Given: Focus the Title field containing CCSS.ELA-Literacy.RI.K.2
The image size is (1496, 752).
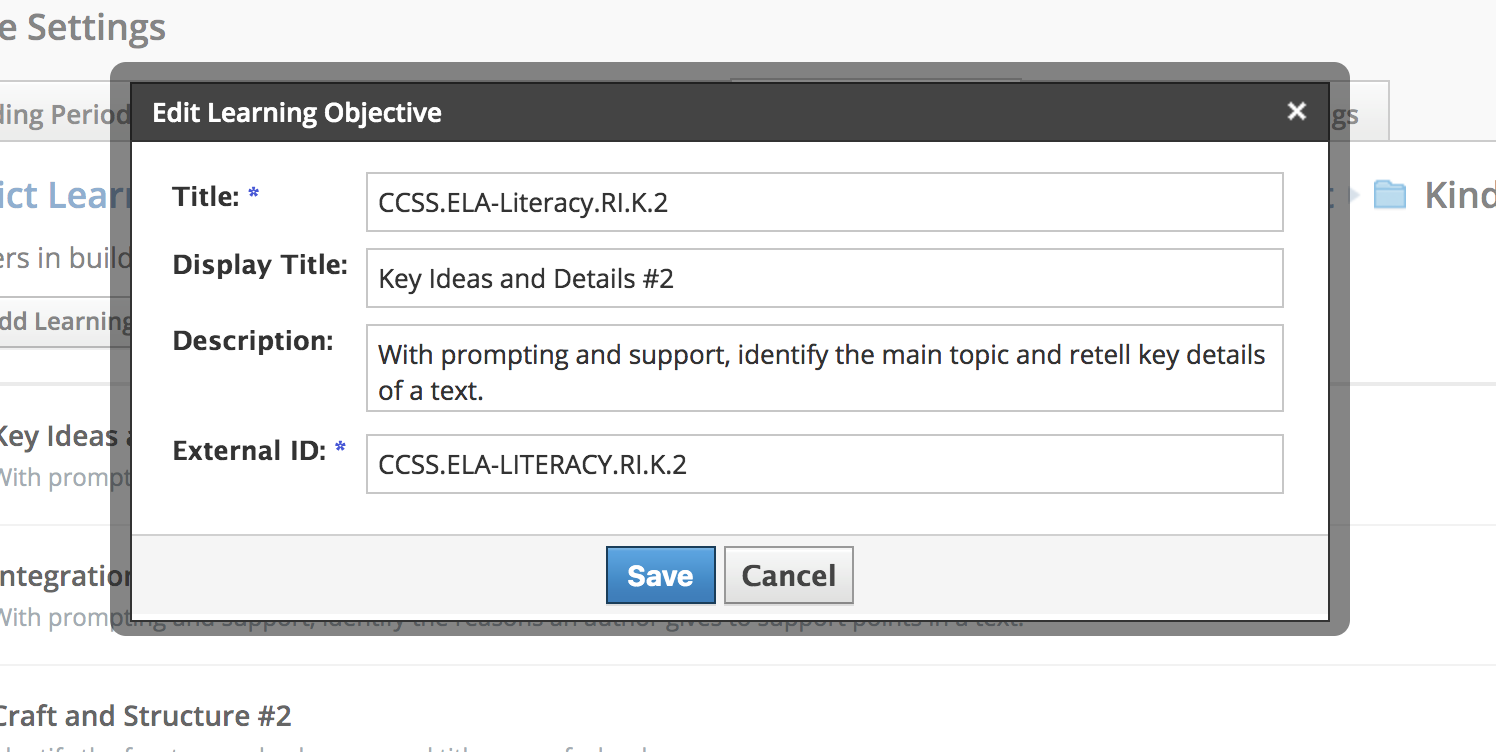Looking at the screenshot, I should (824, 203).
